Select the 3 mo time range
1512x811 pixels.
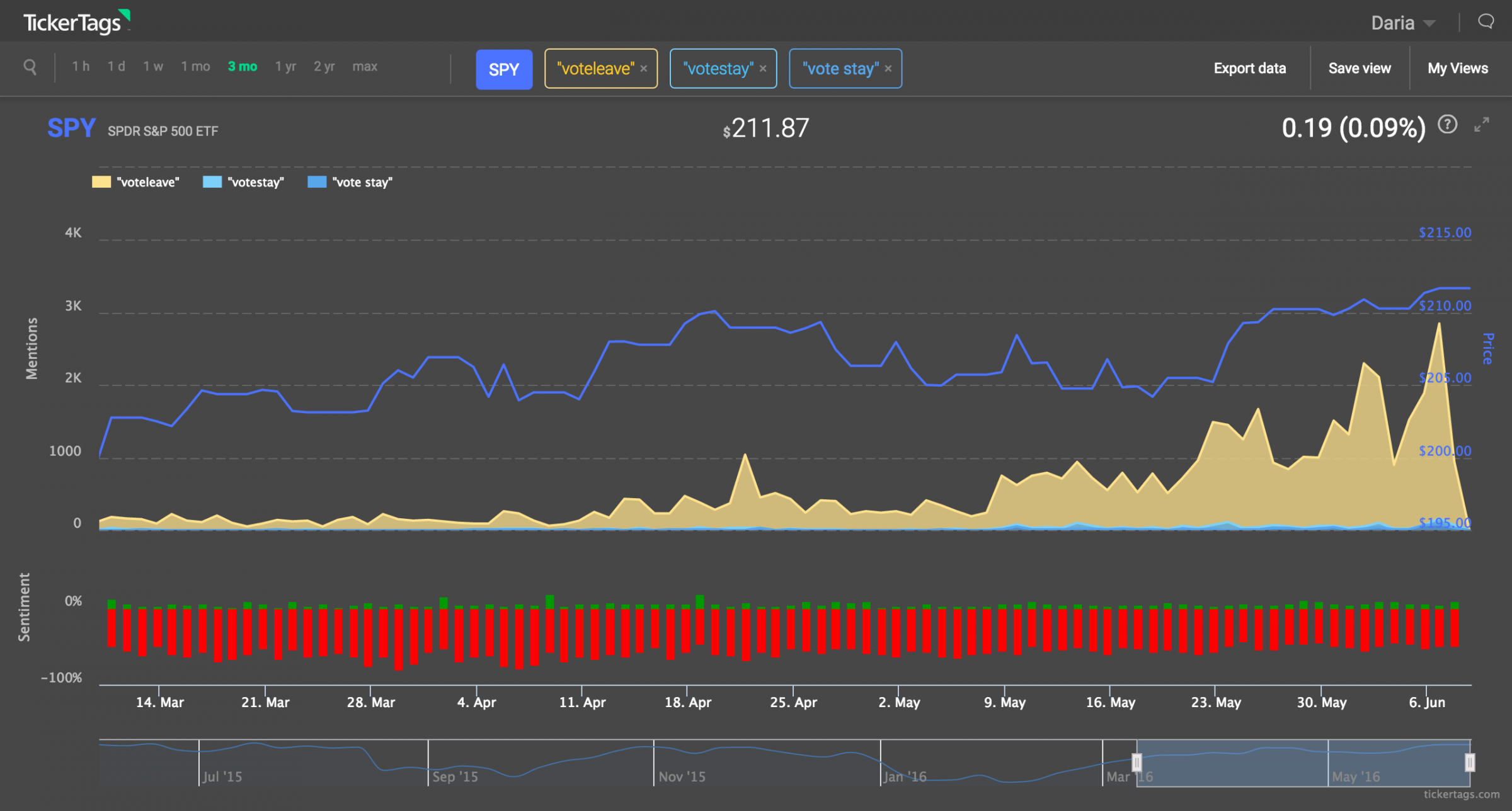click(x=243, y=67)
